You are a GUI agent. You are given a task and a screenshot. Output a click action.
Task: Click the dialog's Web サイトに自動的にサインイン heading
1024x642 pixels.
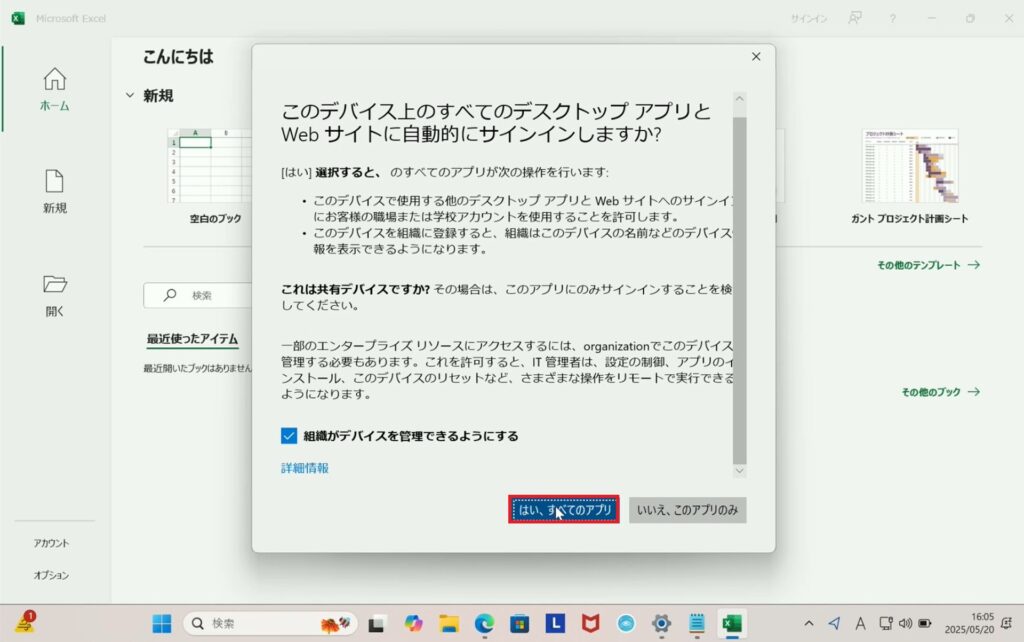496,122
